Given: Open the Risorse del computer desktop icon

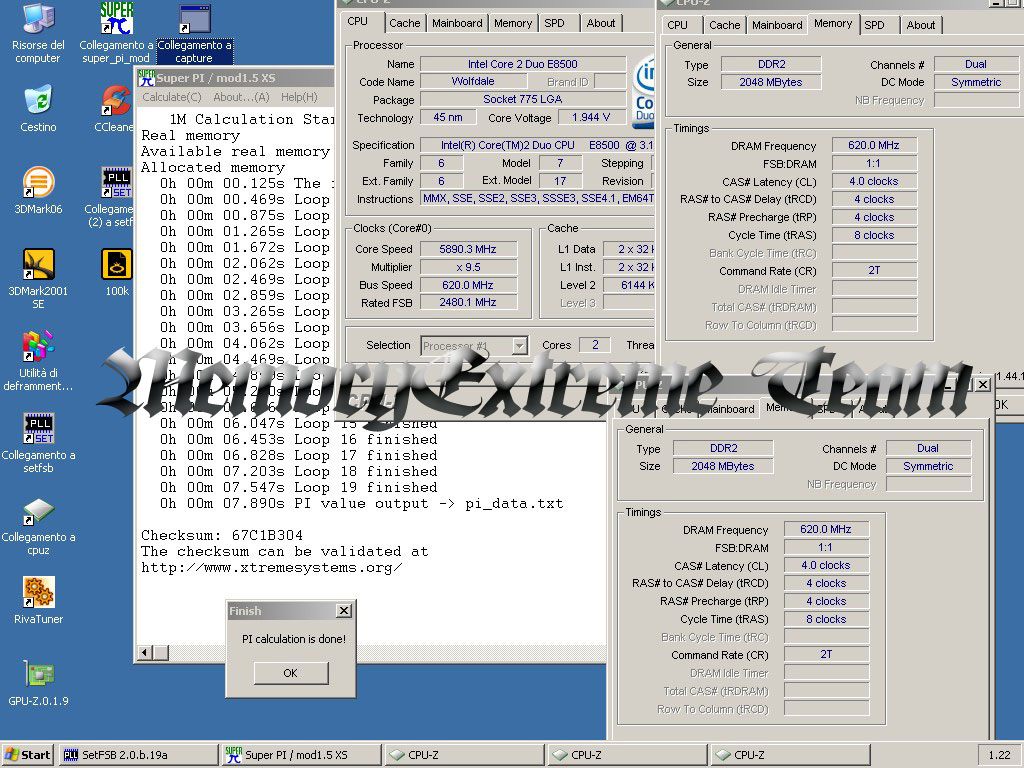Looking at the screenshot, I should pos(38,20).
